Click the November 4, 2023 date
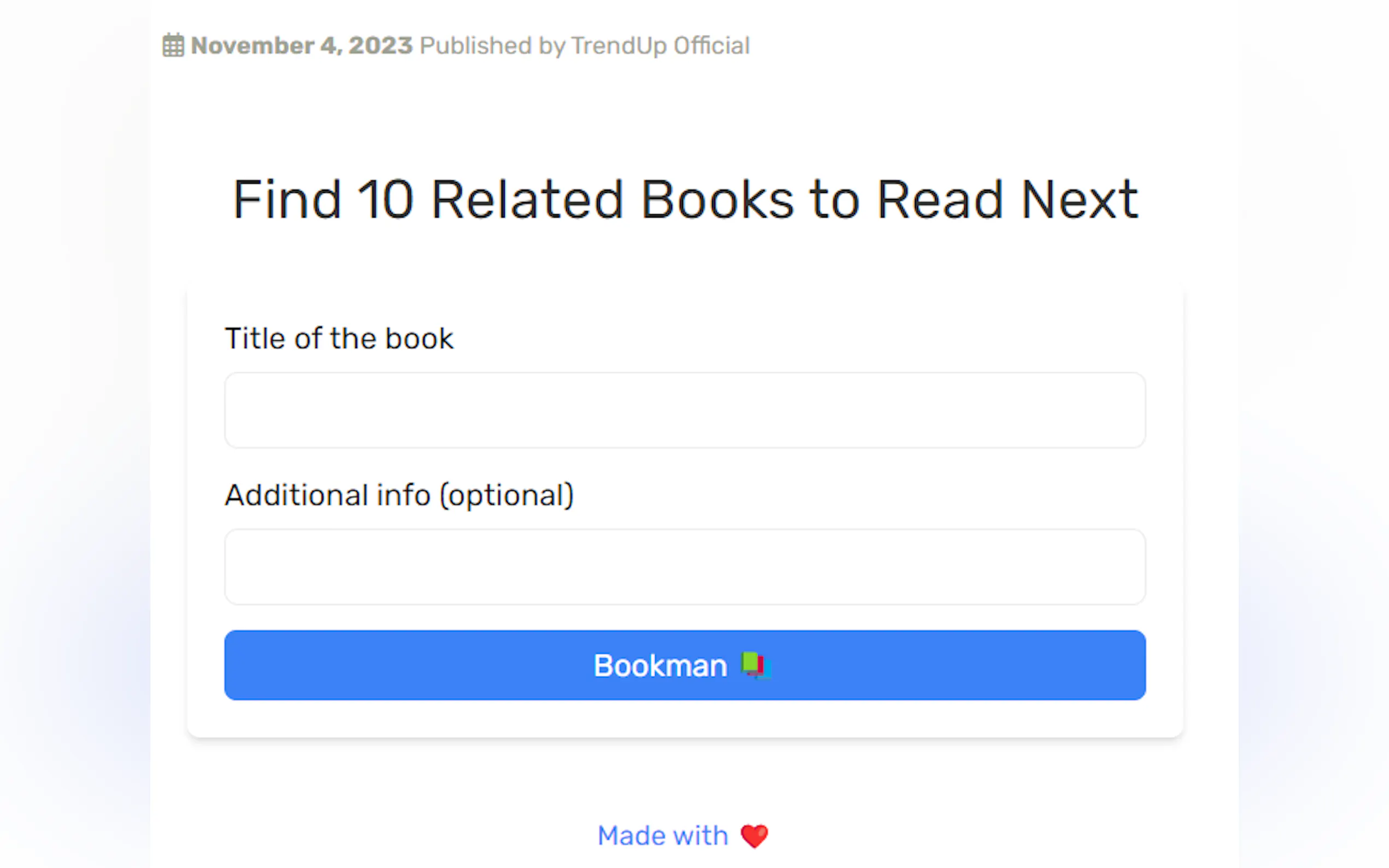 (x=301, y=45)
